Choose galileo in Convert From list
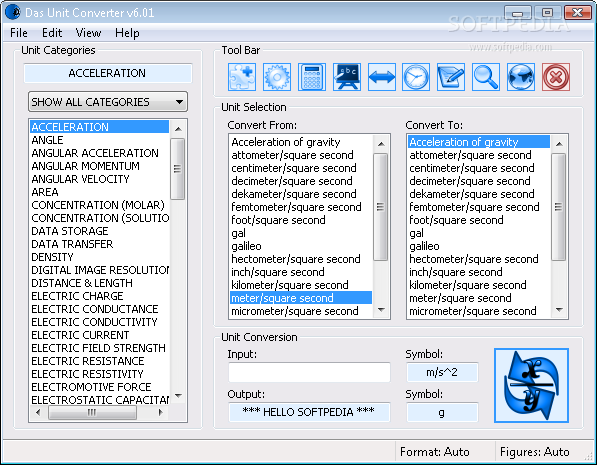597x465 pixels. pyautogui.click(x=301, y=246)
